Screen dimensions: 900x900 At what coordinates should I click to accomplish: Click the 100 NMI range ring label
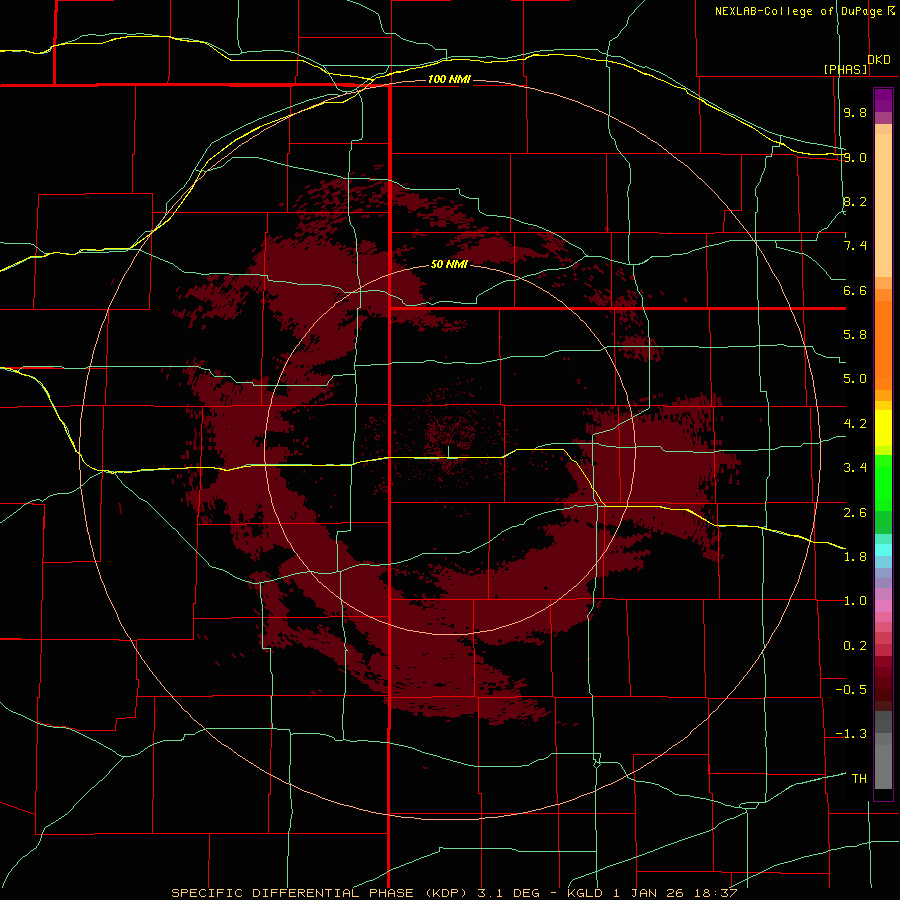pos(449,79)
